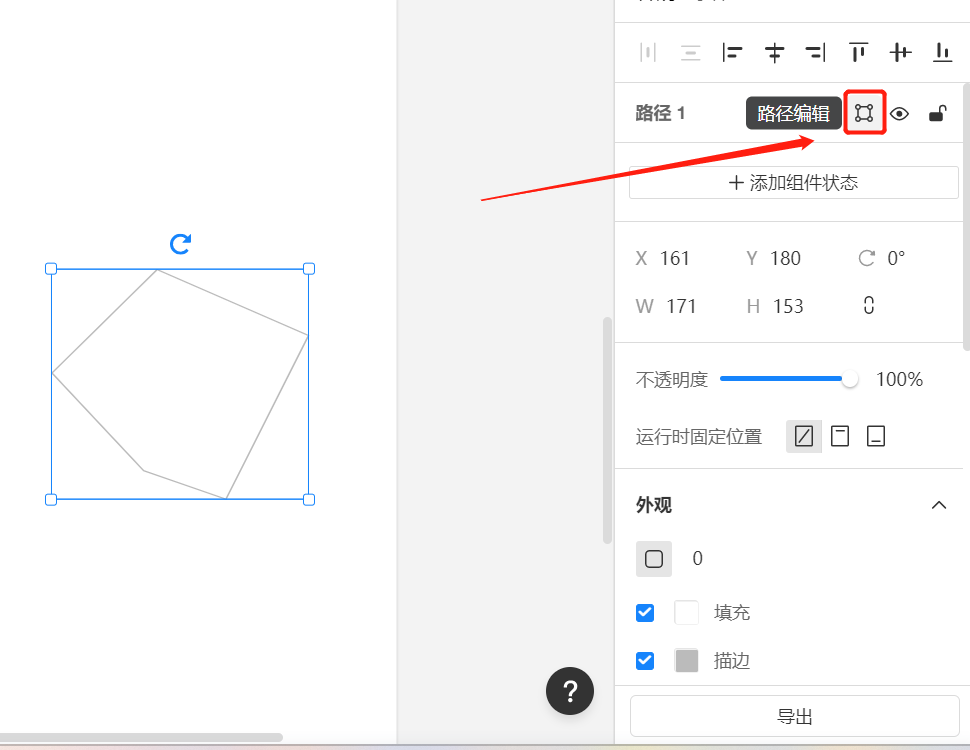Image resolution: width=970 pixels, height=750 pixels.
Task: Click the bottom-left selection handle
Action: click(51, 499)
